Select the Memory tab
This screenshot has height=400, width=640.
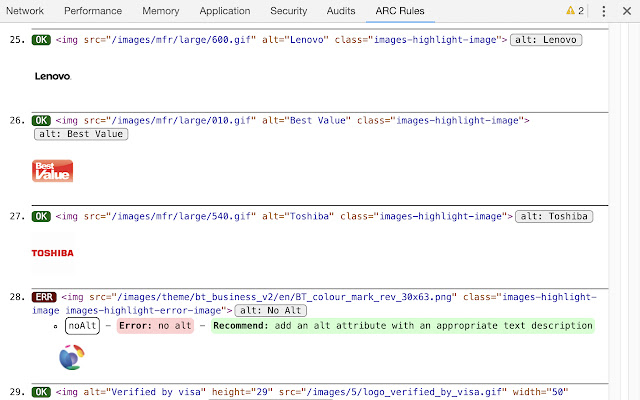[161, 11]
